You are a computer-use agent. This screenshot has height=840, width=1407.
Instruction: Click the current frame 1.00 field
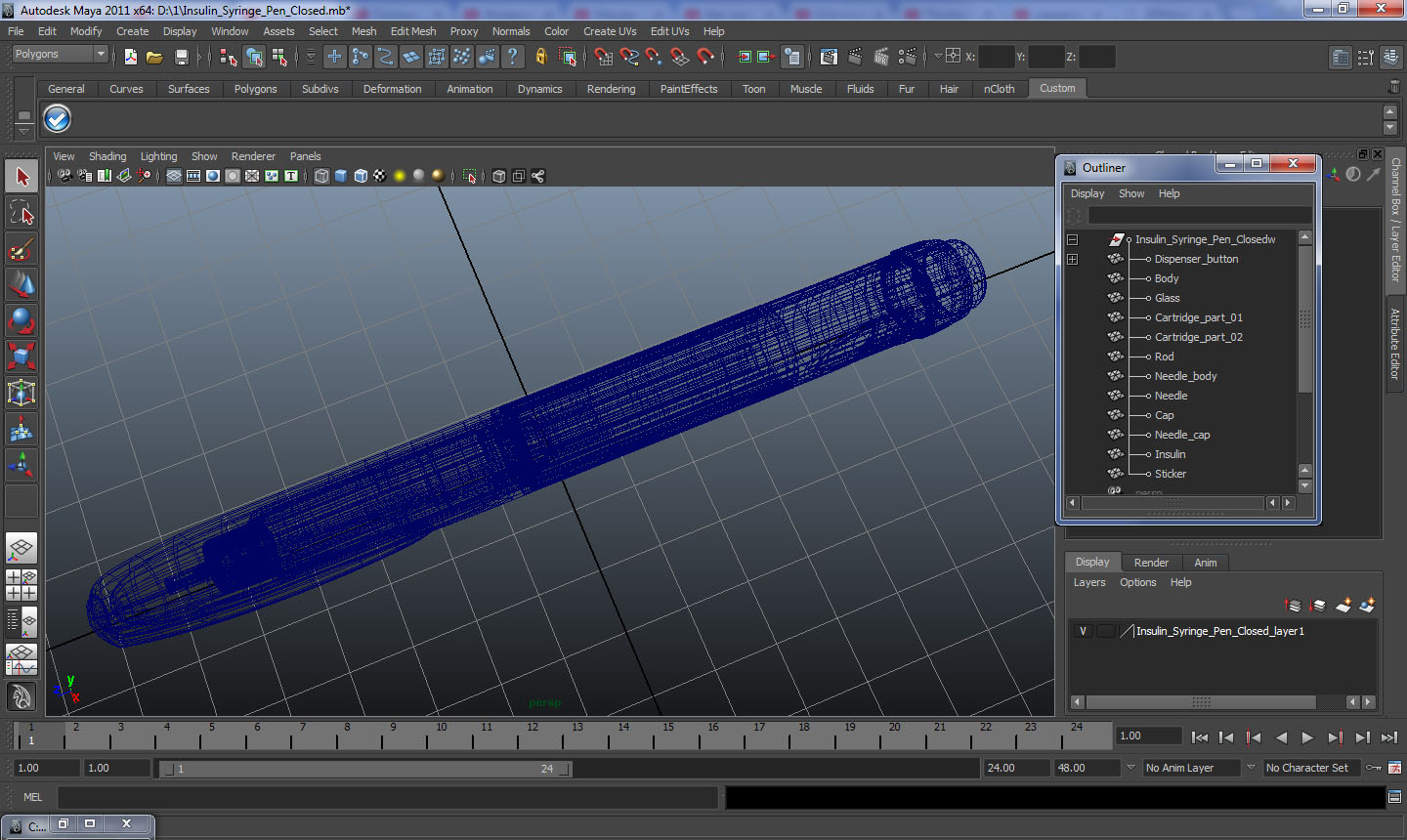1149,735
